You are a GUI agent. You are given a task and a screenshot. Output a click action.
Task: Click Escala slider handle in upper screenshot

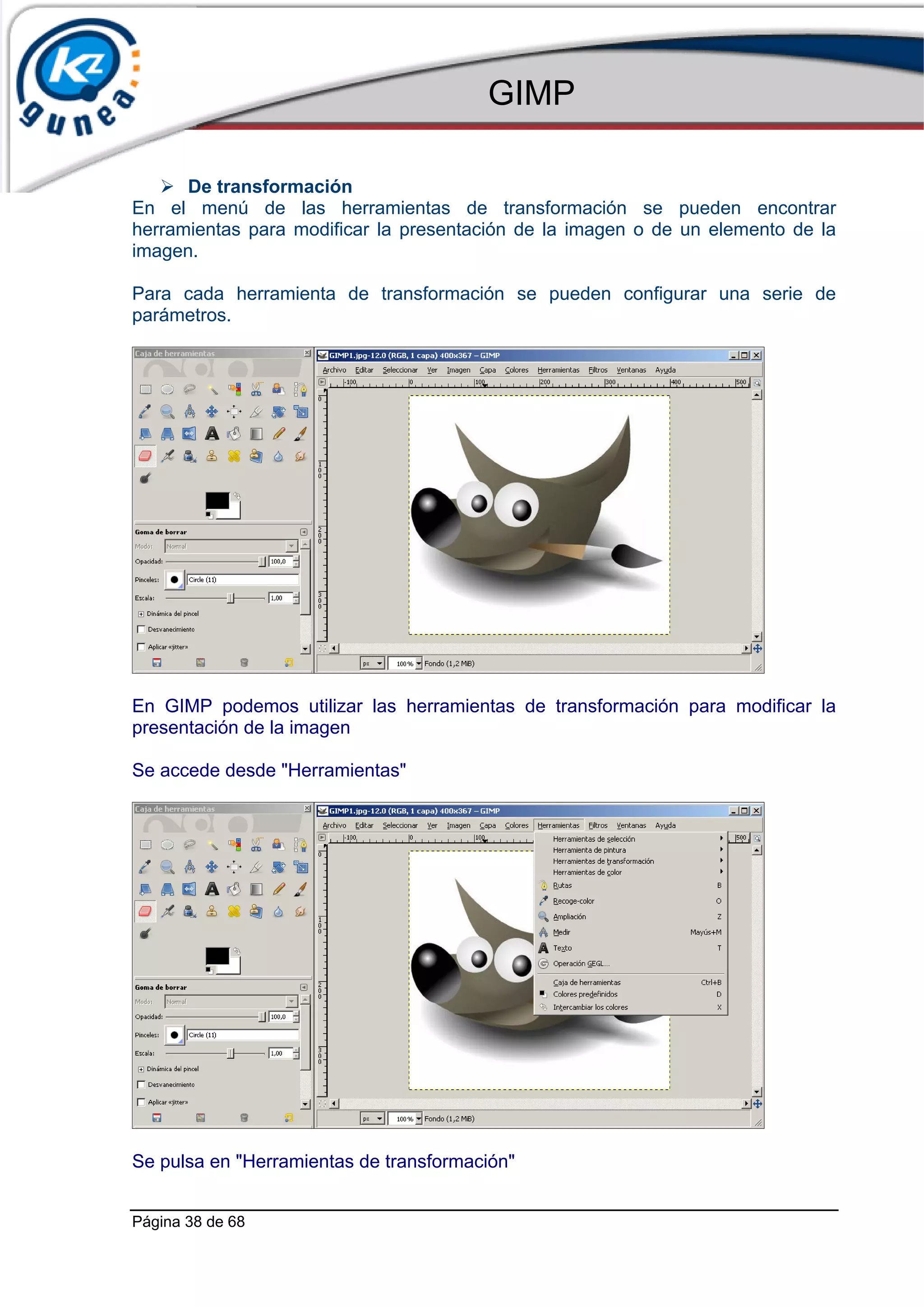point(231,598)
